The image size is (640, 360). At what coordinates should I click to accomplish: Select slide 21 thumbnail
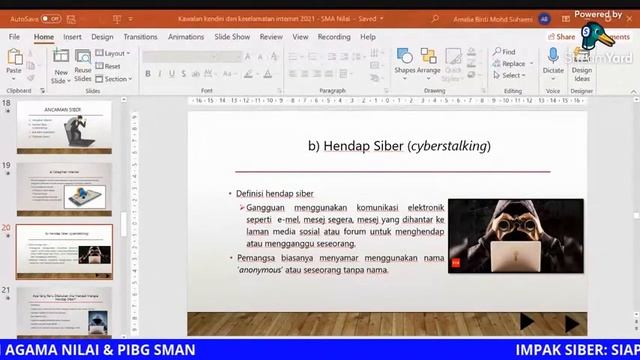(64, 313)
